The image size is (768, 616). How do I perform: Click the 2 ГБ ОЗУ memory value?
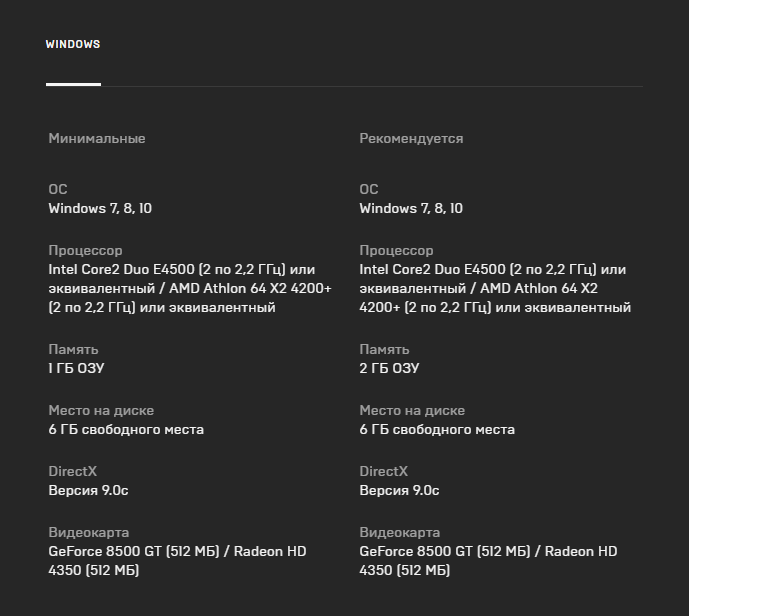point(389,368)
